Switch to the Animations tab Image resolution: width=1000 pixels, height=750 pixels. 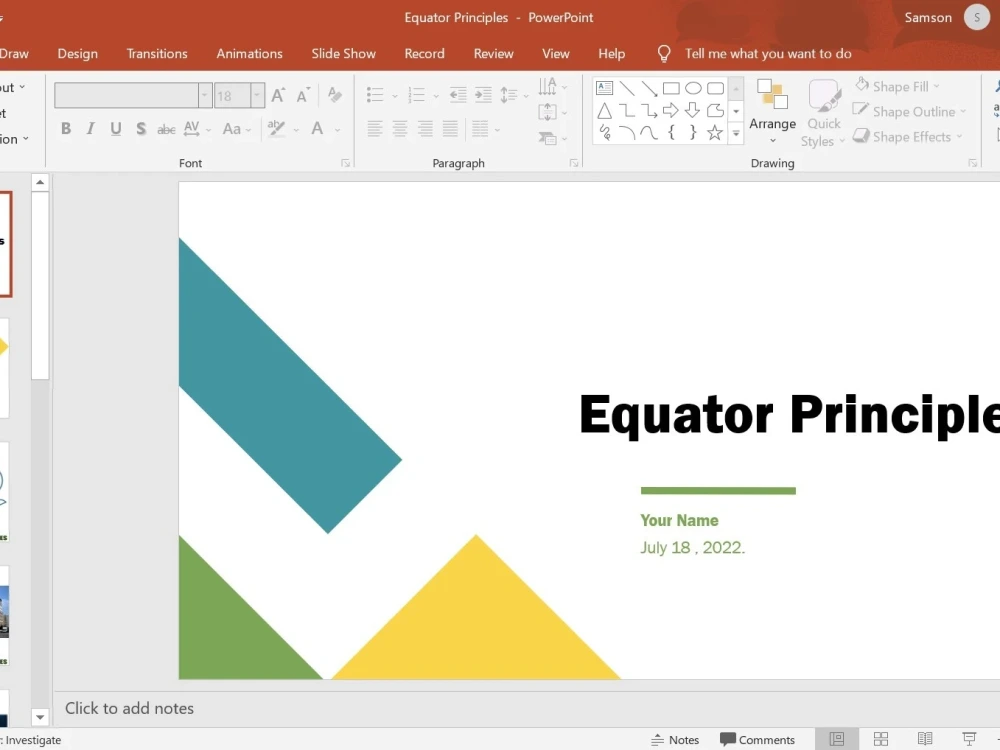pos(249,54)
